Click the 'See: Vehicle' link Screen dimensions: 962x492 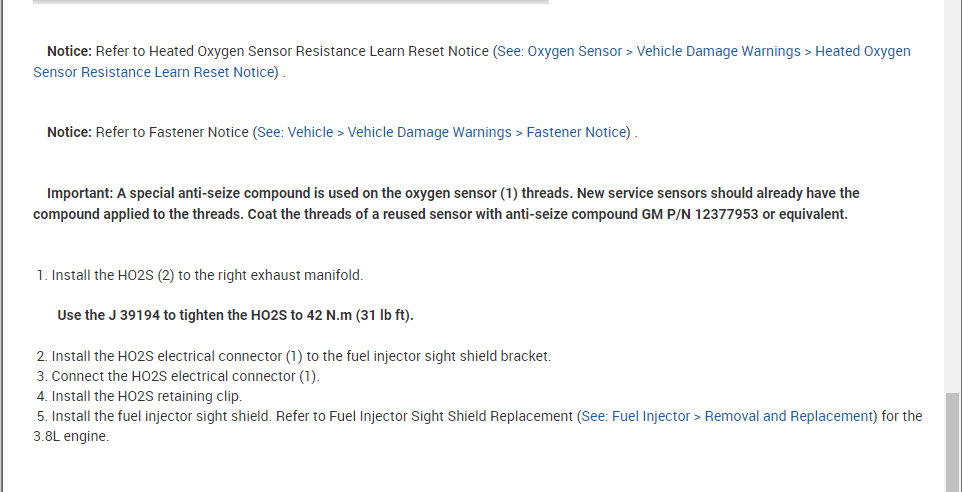(295, 132)
